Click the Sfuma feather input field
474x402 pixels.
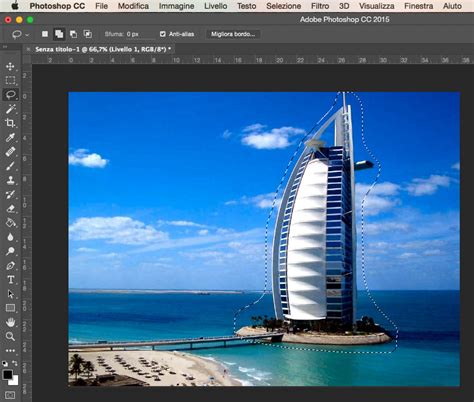pyautogui.click(x=140, y=34)
